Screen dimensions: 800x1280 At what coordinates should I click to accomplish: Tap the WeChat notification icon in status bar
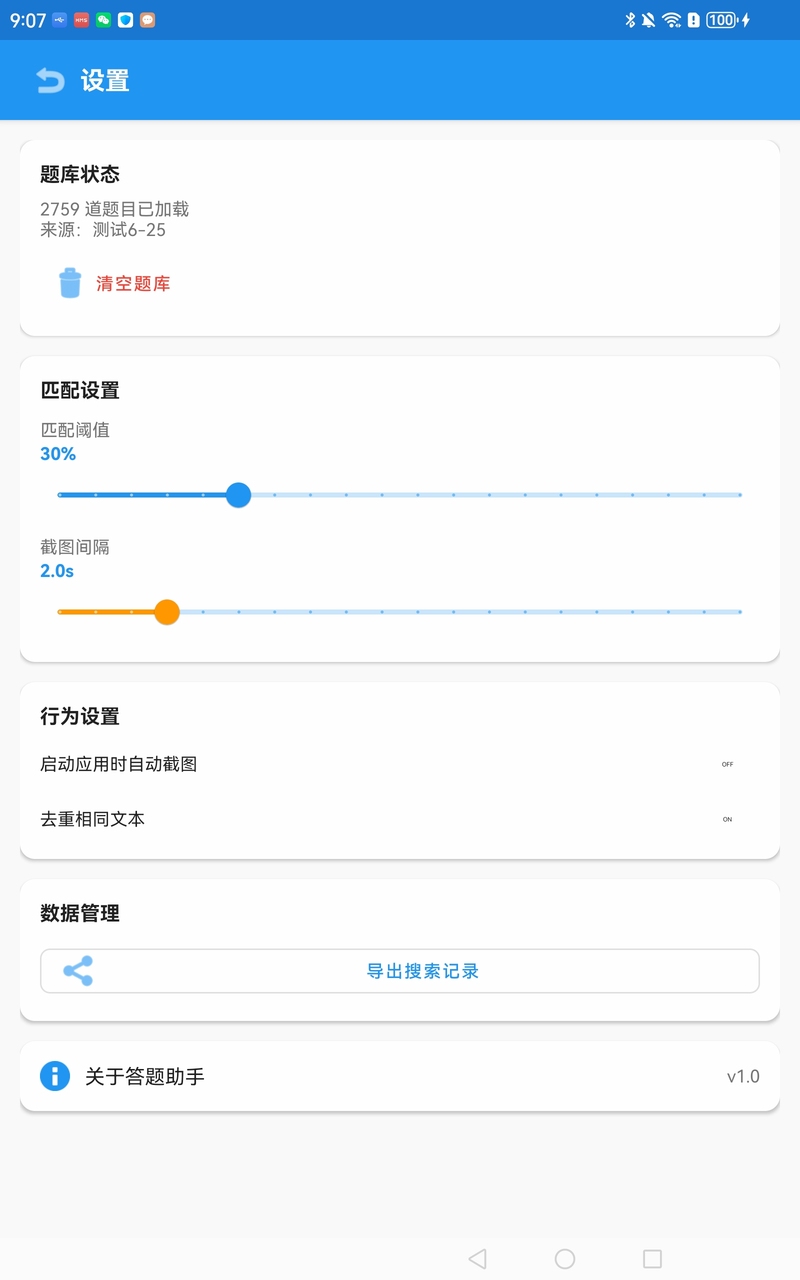click(x=104, y=20)
